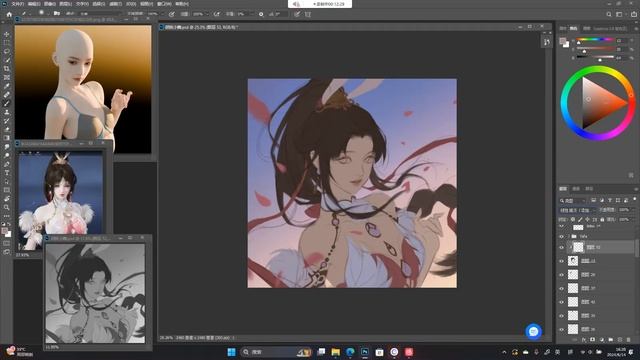Viewport: 640px width, 360px height.
Task: Open the brush settings panel folder icon
Action: click(57, 13)
